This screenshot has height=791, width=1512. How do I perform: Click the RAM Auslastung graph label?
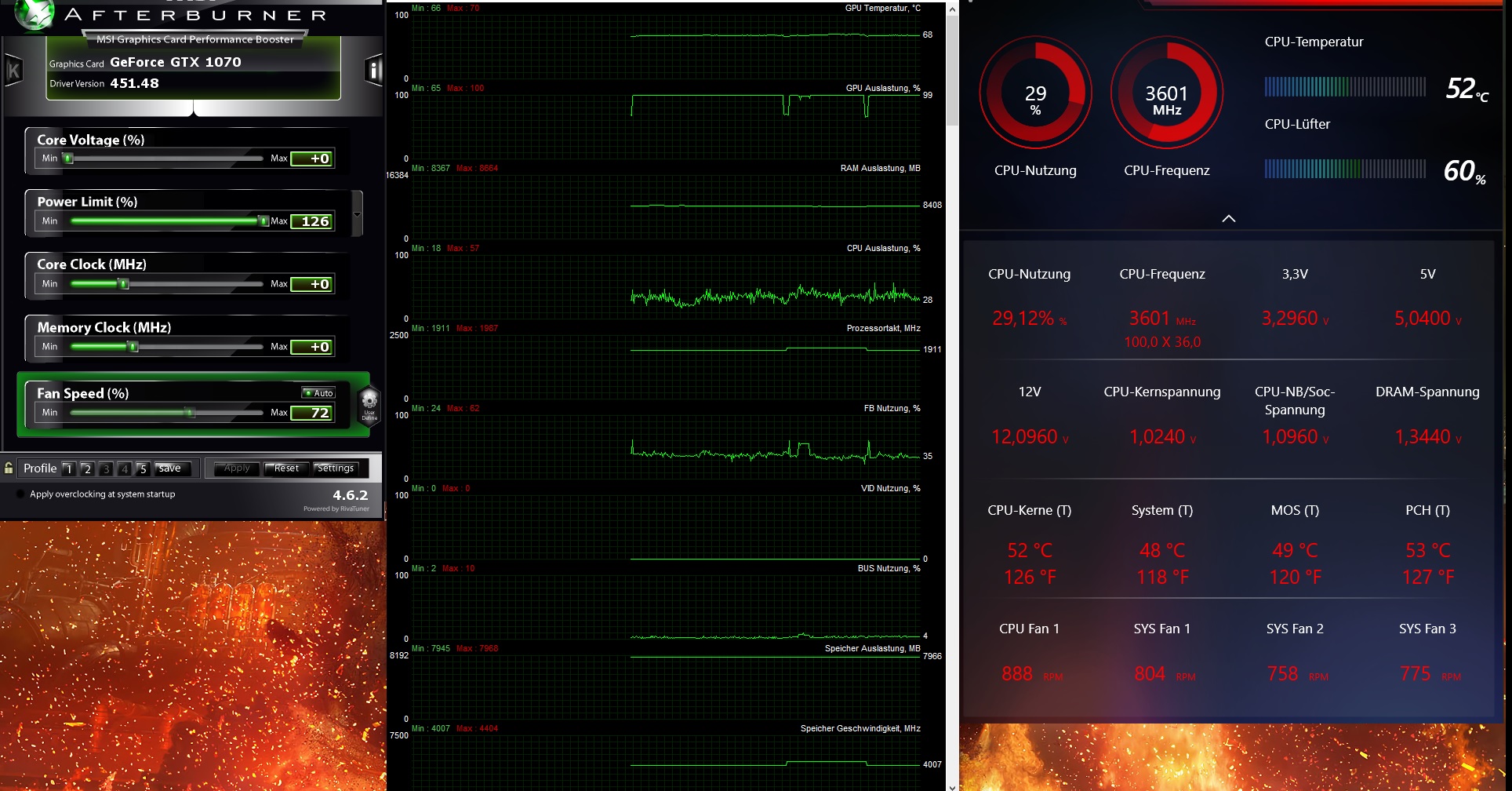880,168
